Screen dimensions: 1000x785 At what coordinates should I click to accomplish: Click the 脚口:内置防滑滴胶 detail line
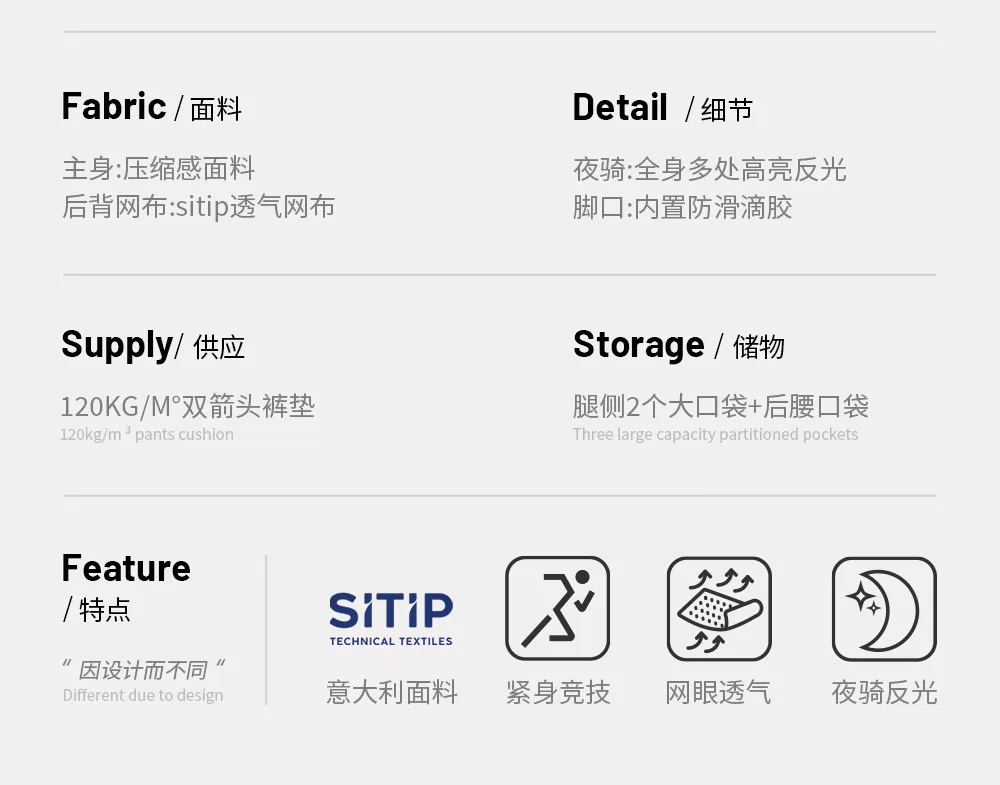682,208
